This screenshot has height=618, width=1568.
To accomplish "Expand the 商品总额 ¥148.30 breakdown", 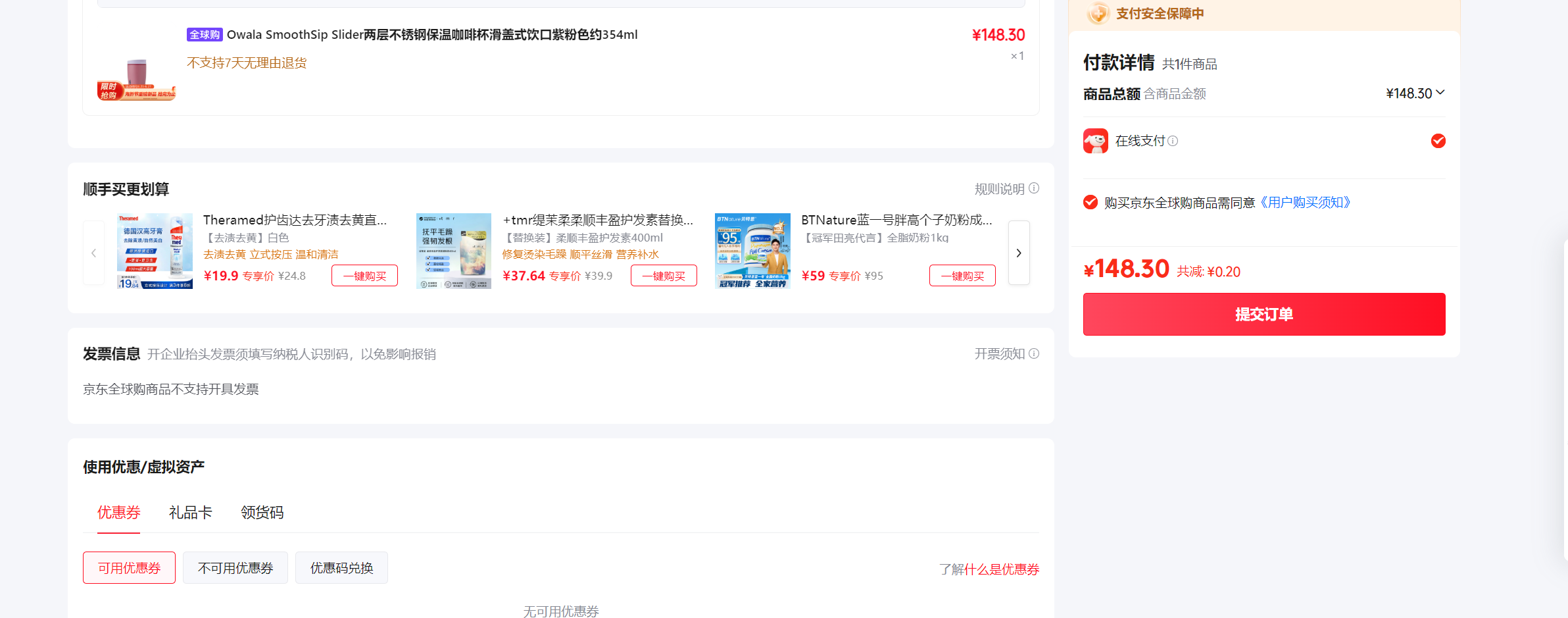I will (x=1415, y=93).
